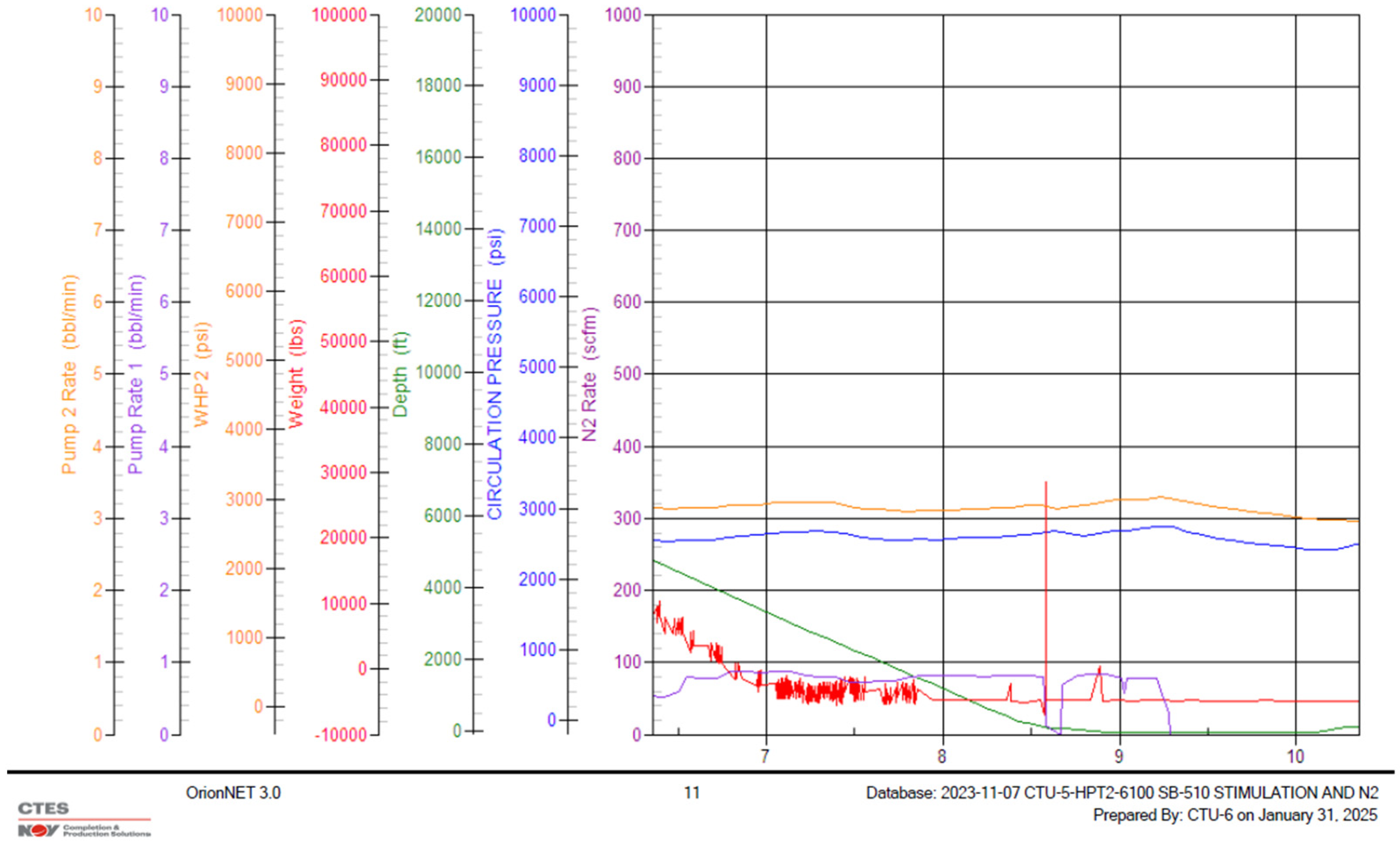Click the 1000 tick on N2 scale
This screenshot has width=1400, height=844.
pyautogui.click(x=622, y=15)
